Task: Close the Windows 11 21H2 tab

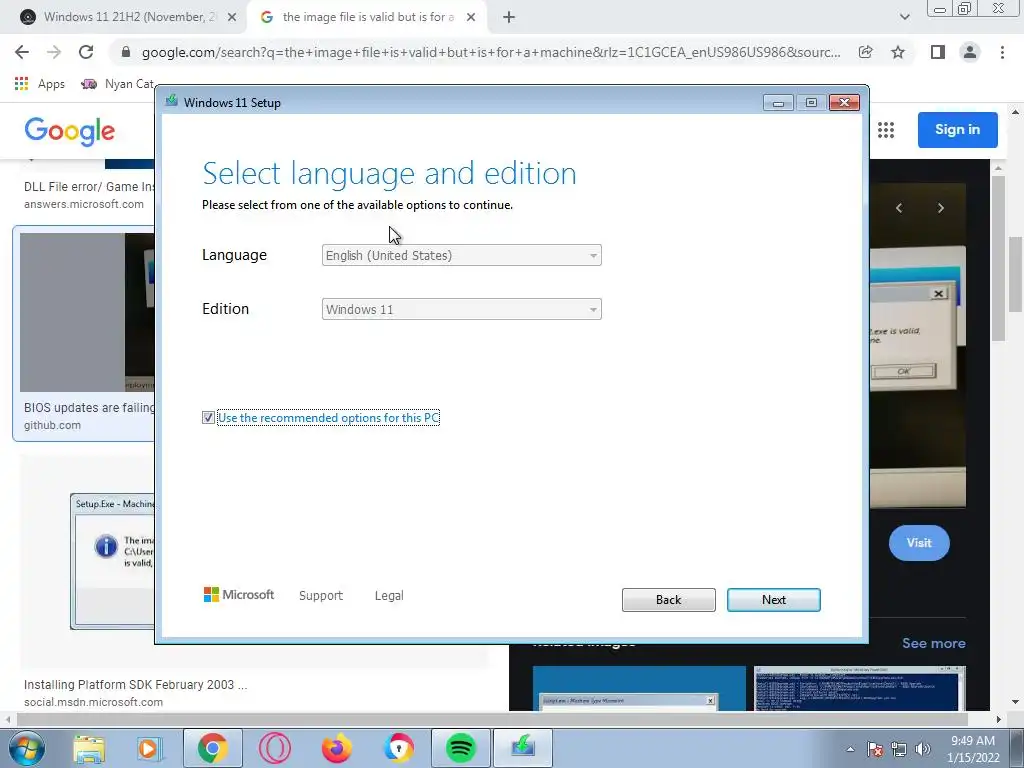Action: [x=231, y=18]
